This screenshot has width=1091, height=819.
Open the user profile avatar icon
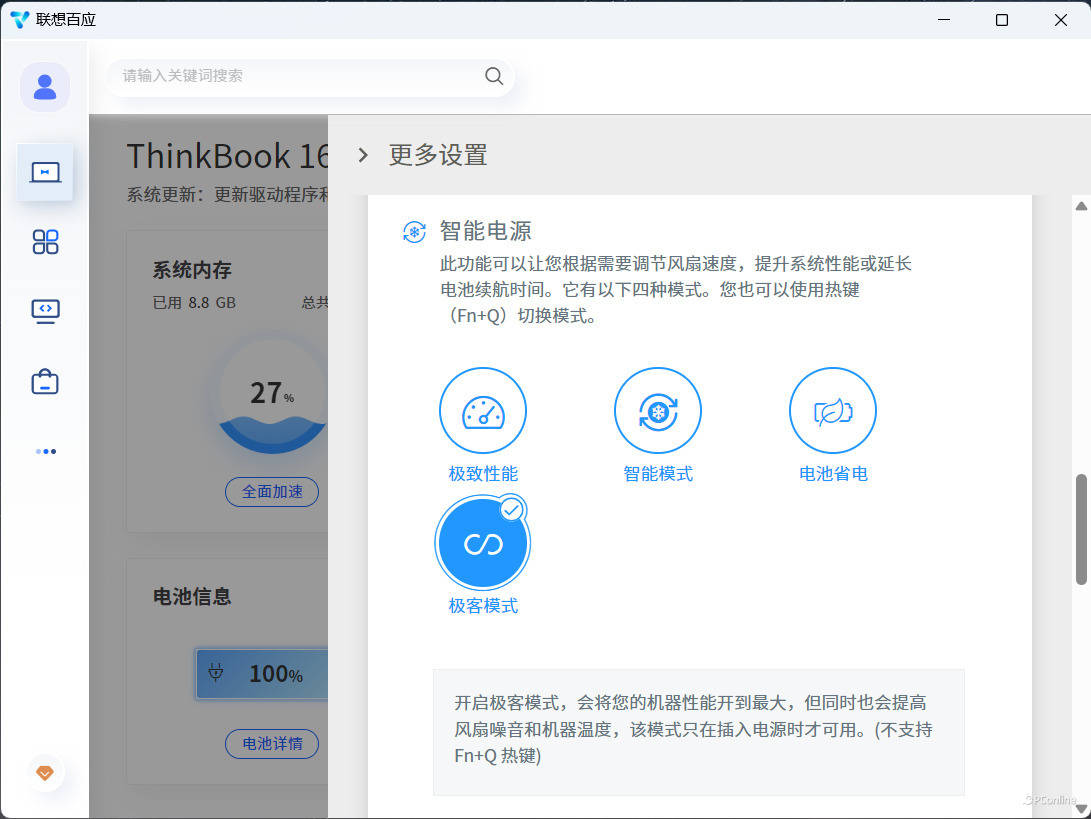(x=45, y=87)
